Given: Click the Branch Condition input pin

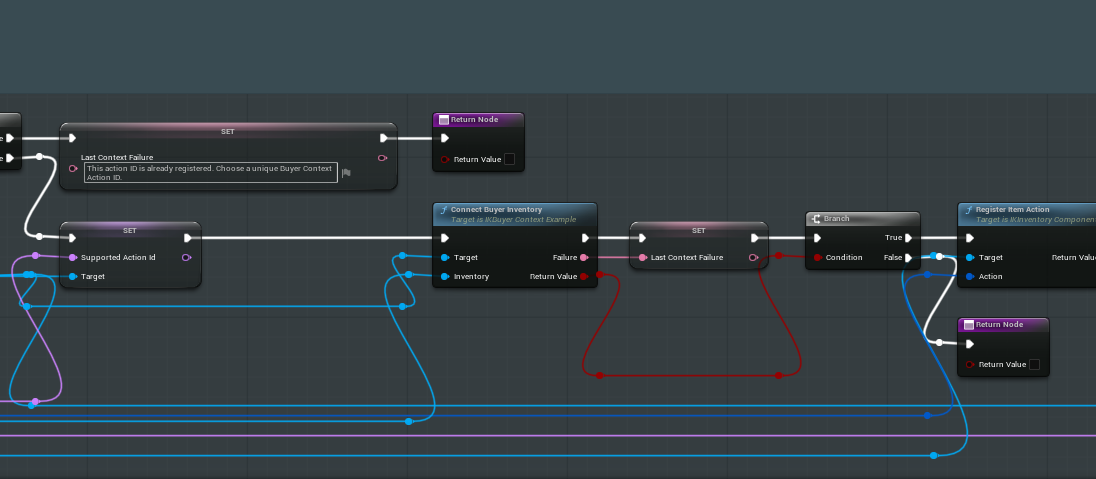Looking at the screenshot, I should 817,257.
